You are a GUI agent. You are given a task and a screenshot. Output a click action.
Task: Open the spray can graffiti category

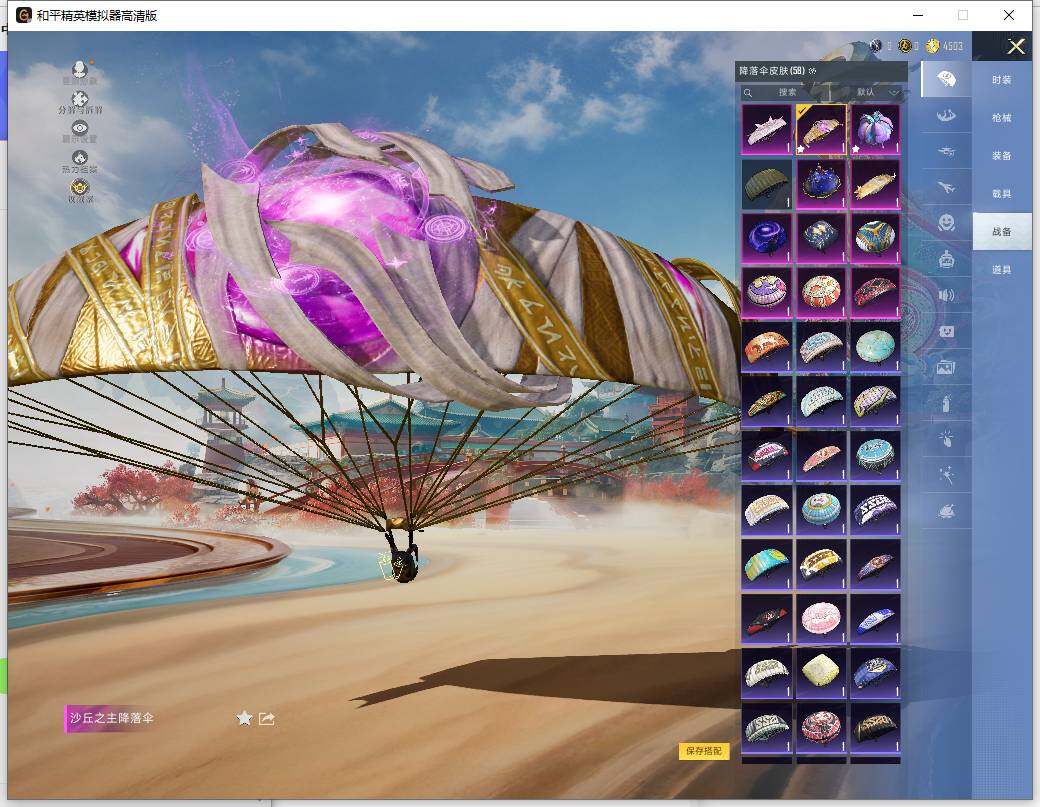[x=945, y=403]
